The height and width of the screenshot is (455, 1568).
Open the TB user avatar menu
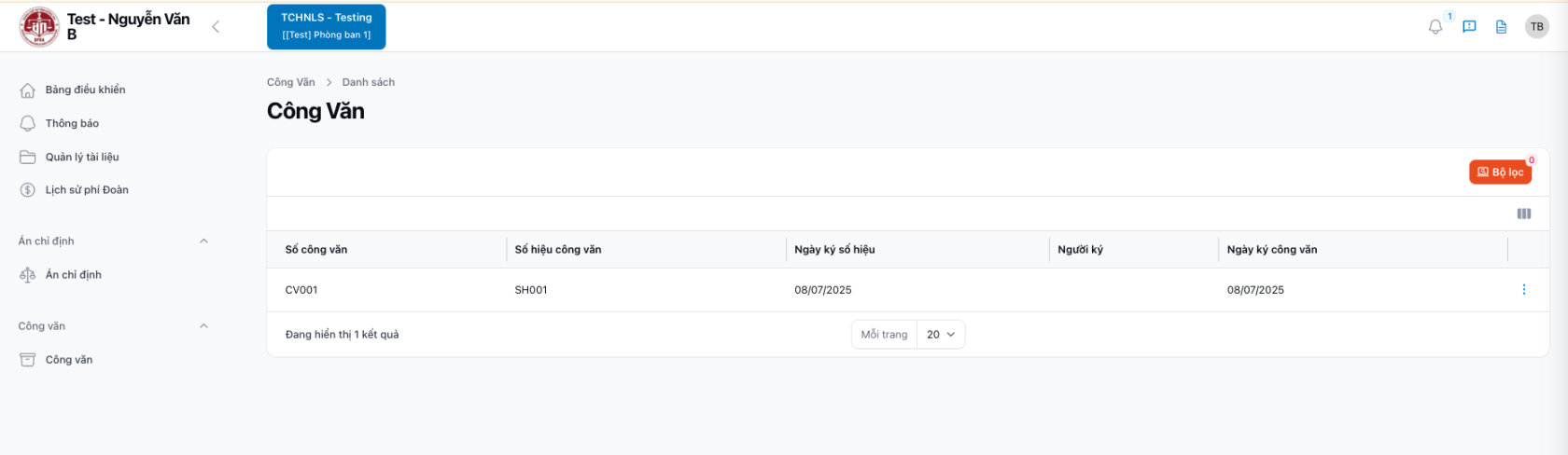[x=1536, y=27]
